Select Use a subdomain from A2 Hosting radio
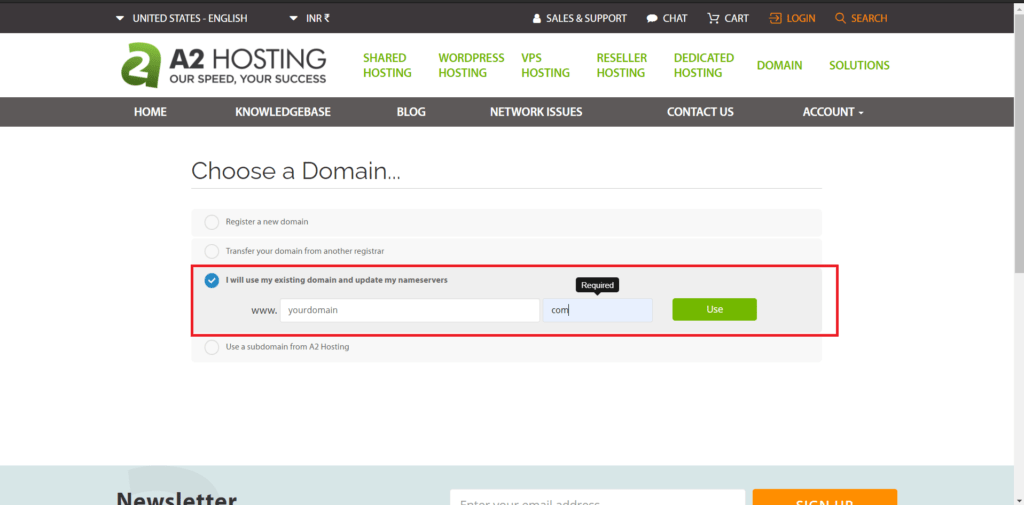 point(212,347)
